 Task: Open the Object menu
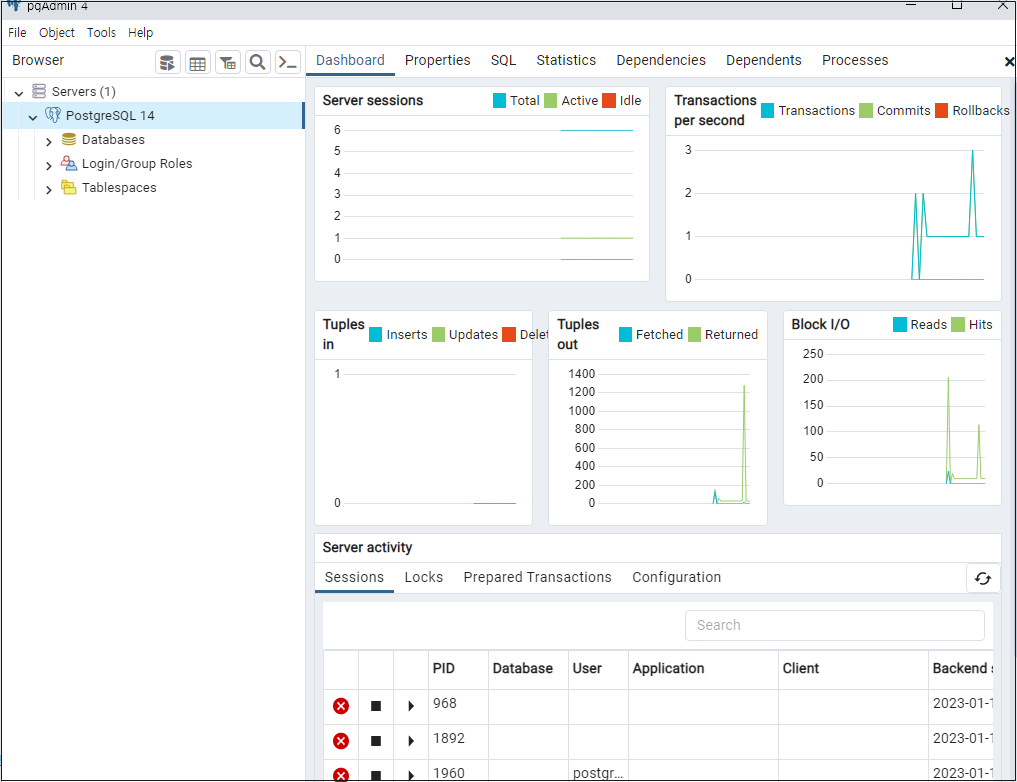coord(56,32)
